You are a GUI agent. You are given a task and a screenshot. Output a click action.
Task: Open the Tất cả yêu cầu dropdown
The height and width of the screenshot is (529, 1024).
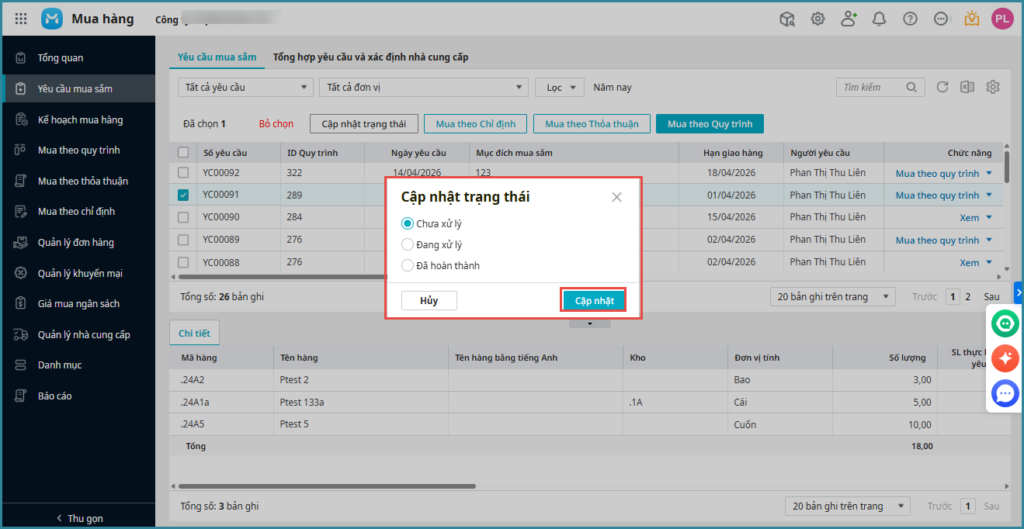246,87
